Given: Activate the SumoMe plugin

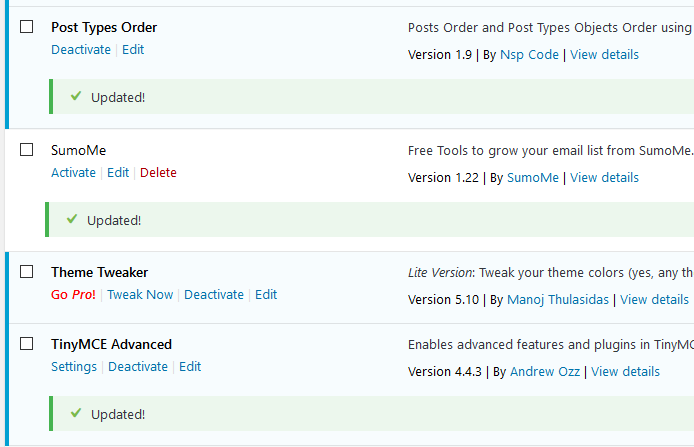Looking at the screenshot, I should tap(73, 173).
